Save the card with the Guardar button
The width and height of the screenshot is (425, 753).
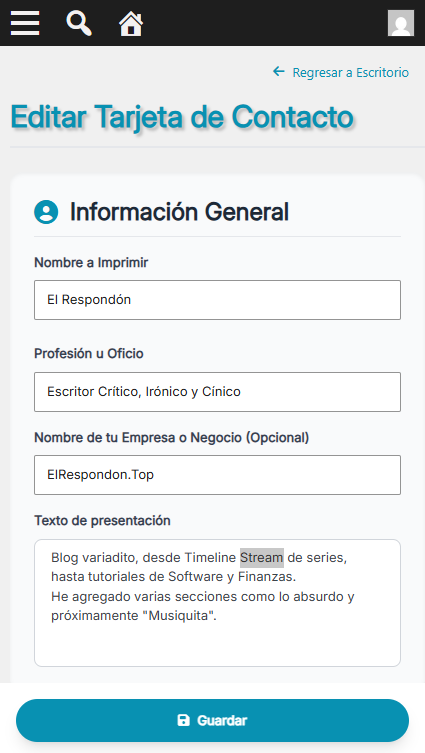pos(212,720)
